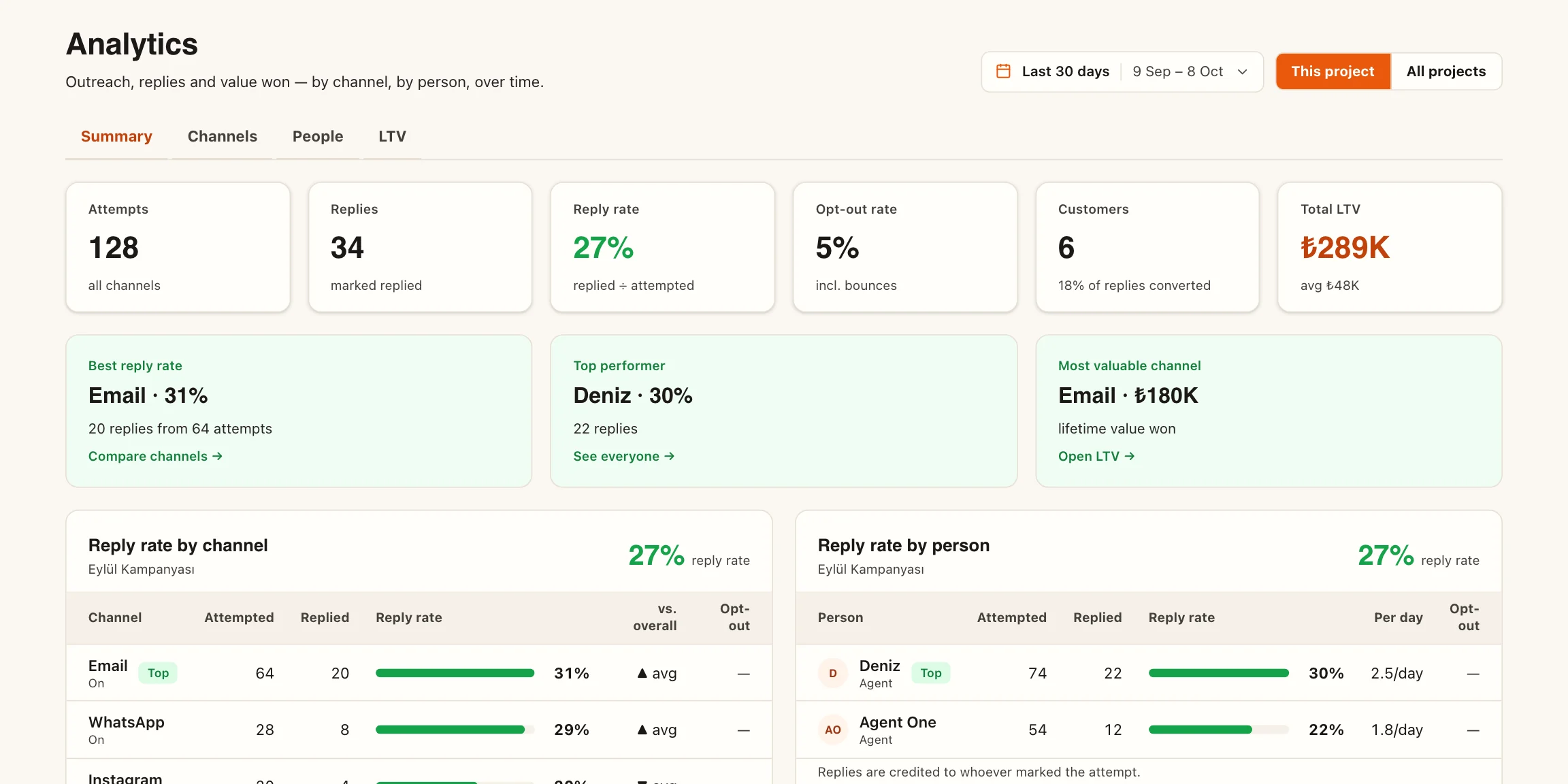This screenshot has width=1568, height=784.
Task: Click the Open LTV link
Action: coord(1096,456)
